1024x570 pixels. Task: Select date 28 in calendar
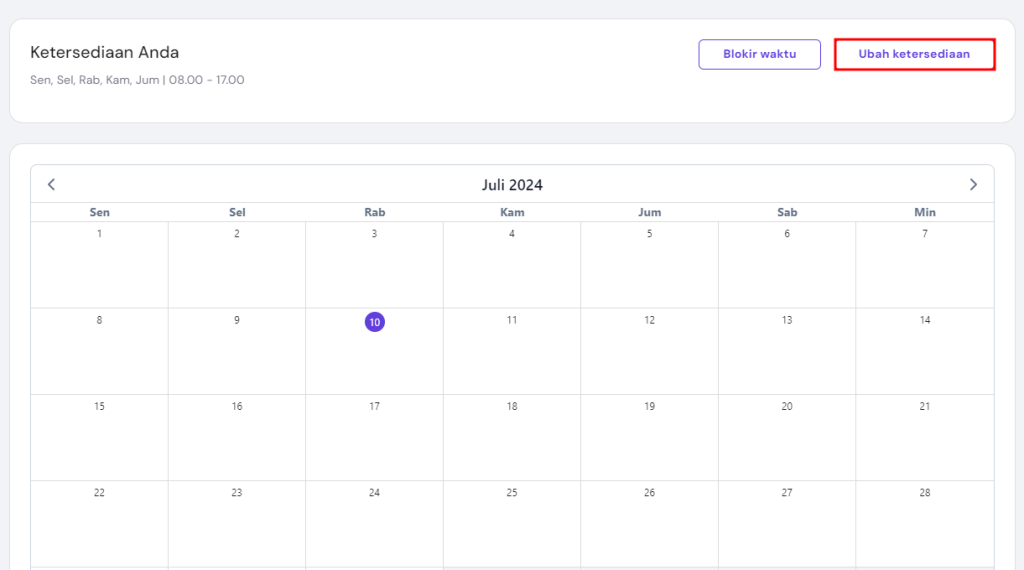point(925,492)
